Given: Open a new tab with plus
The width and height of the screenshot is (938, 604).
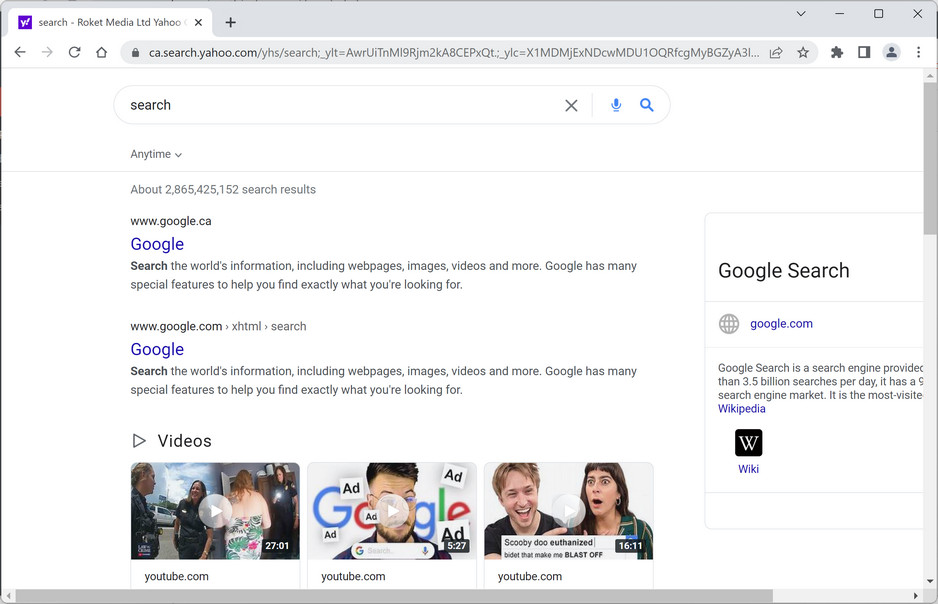Looking at the screenshot, I should [x=230, y=23].
